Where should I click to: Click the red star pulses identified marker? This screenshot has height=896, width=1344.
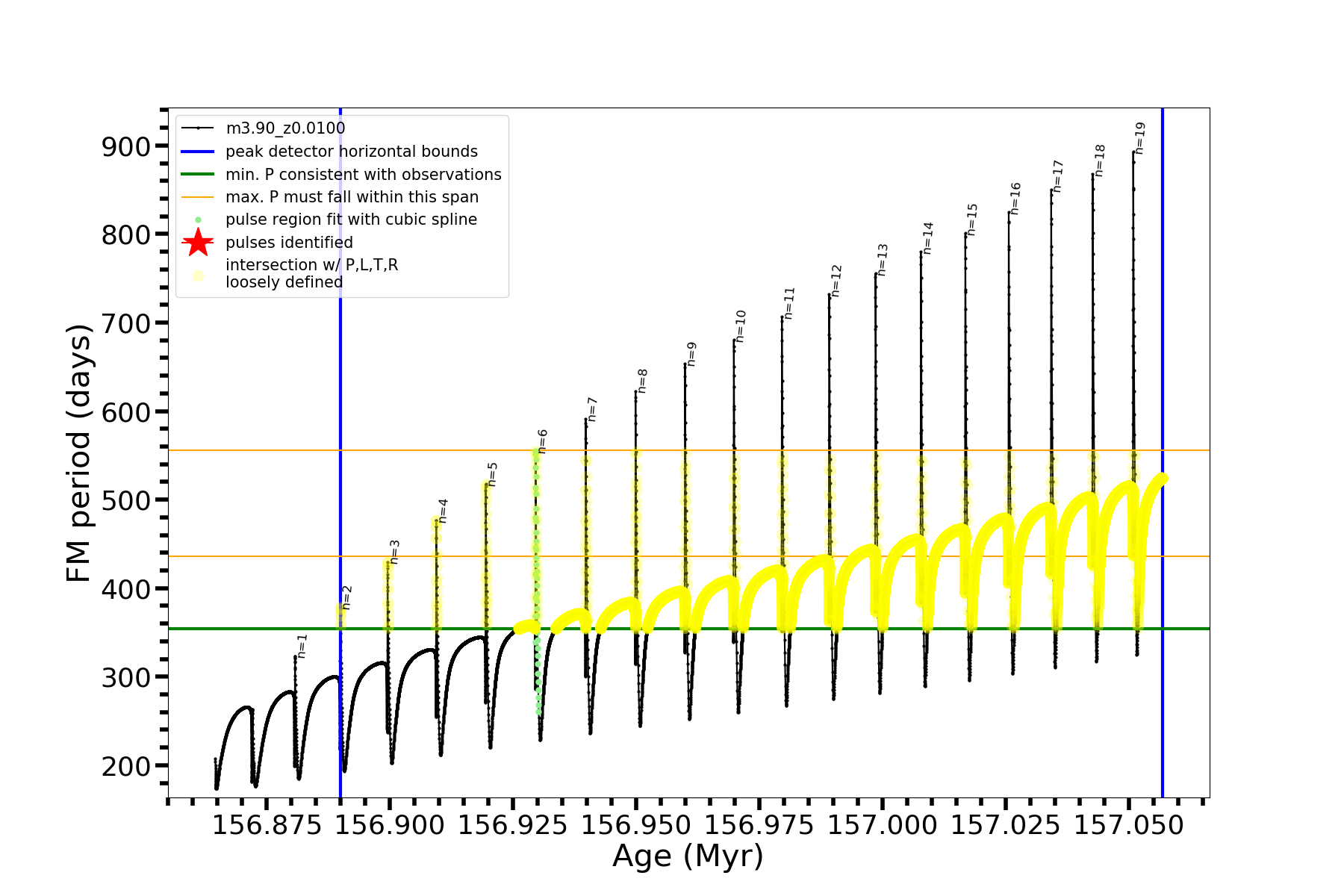(198, 243)
